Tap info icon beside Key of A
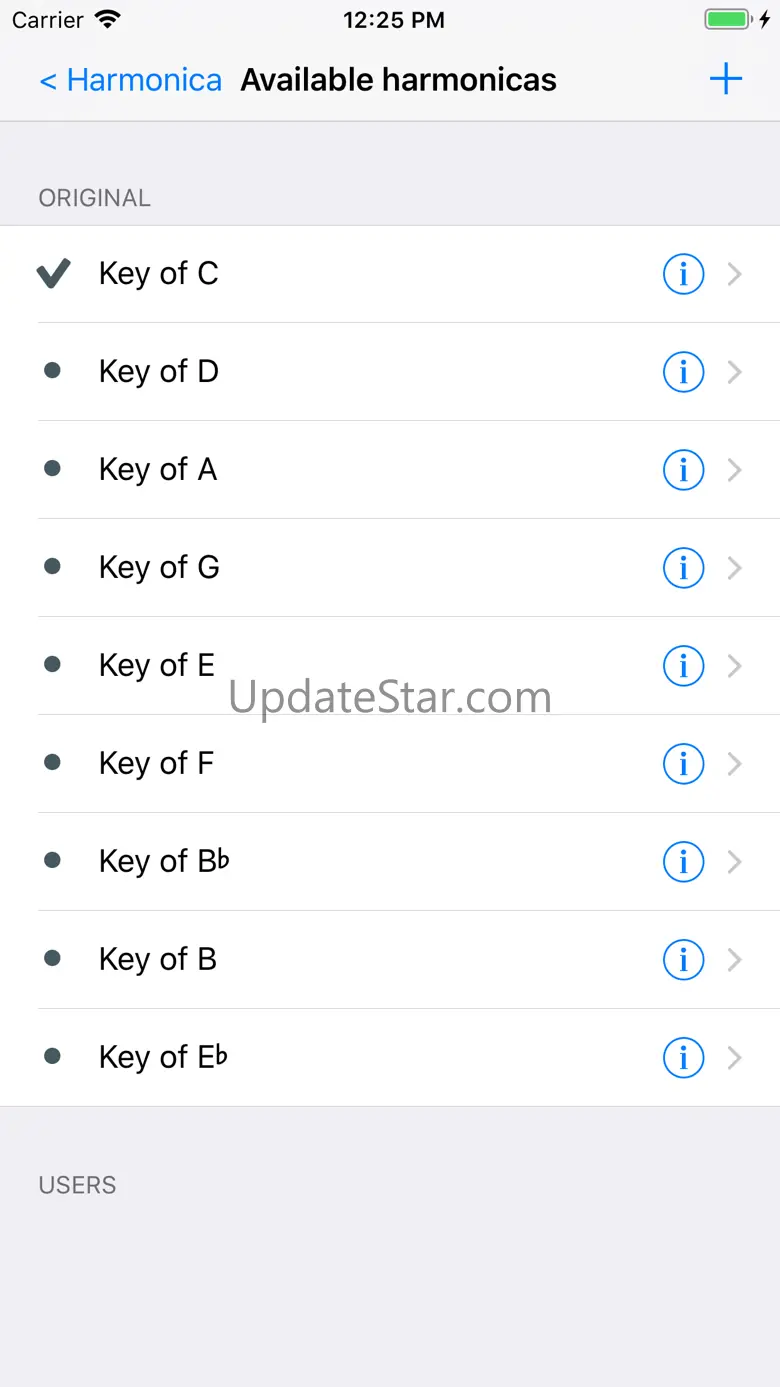Screen dimensions: 780x1387 coord(684,470)
